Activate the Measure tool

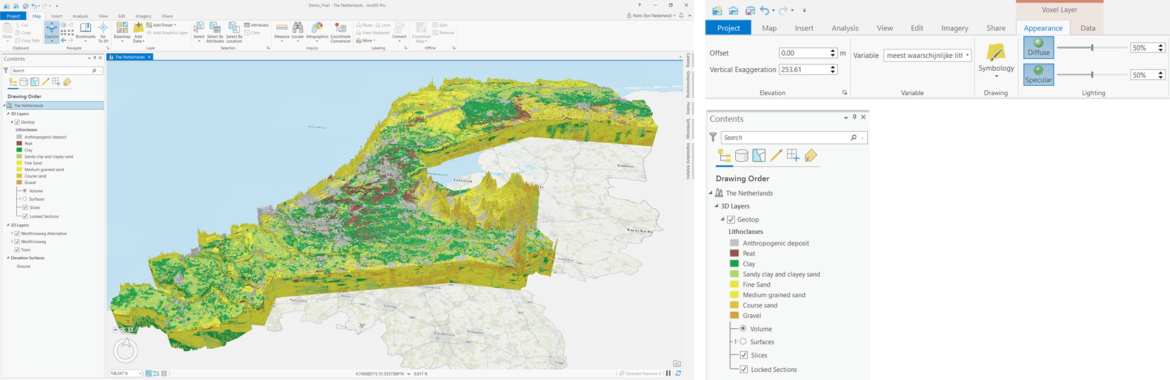coord(281,31)
